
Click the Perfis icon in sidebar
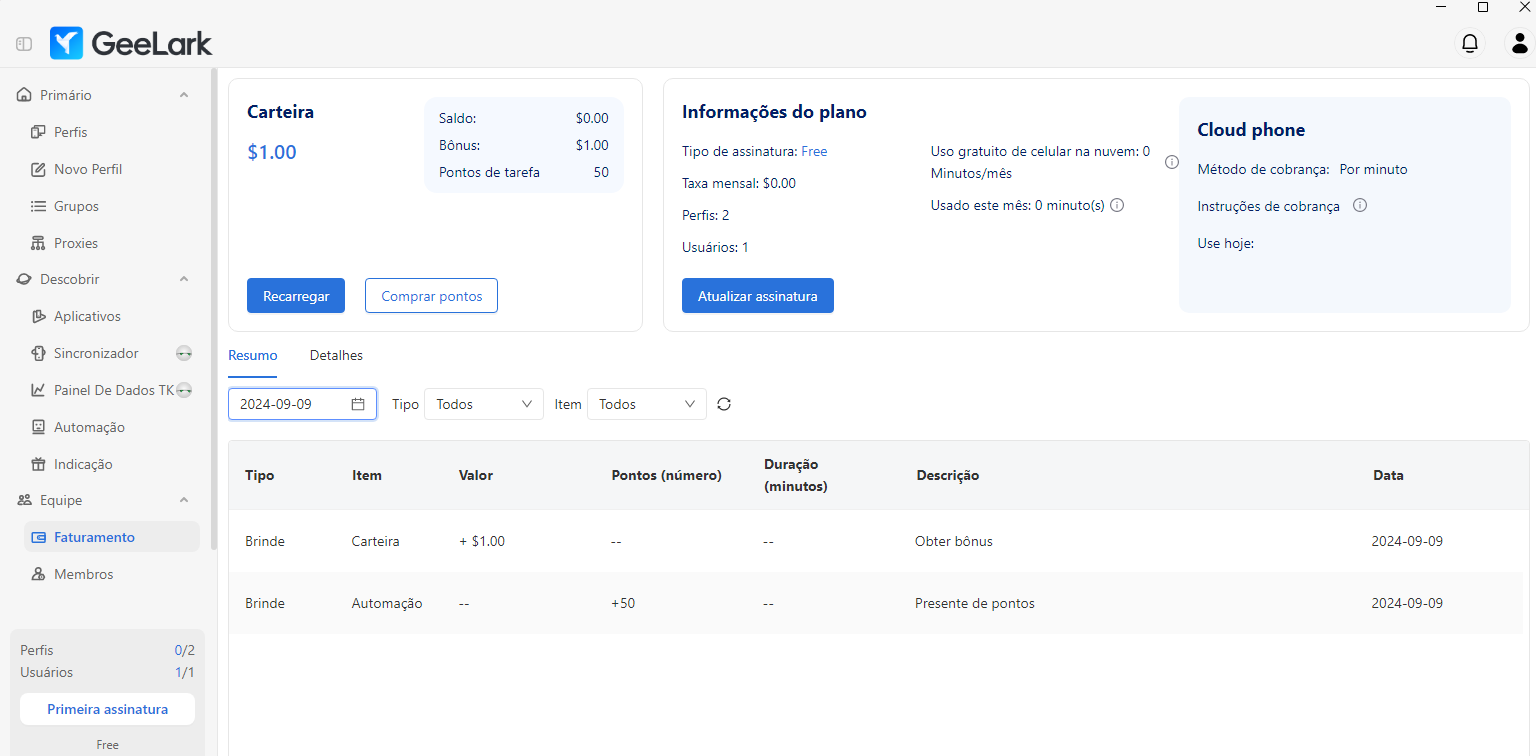tap(38, 132)
